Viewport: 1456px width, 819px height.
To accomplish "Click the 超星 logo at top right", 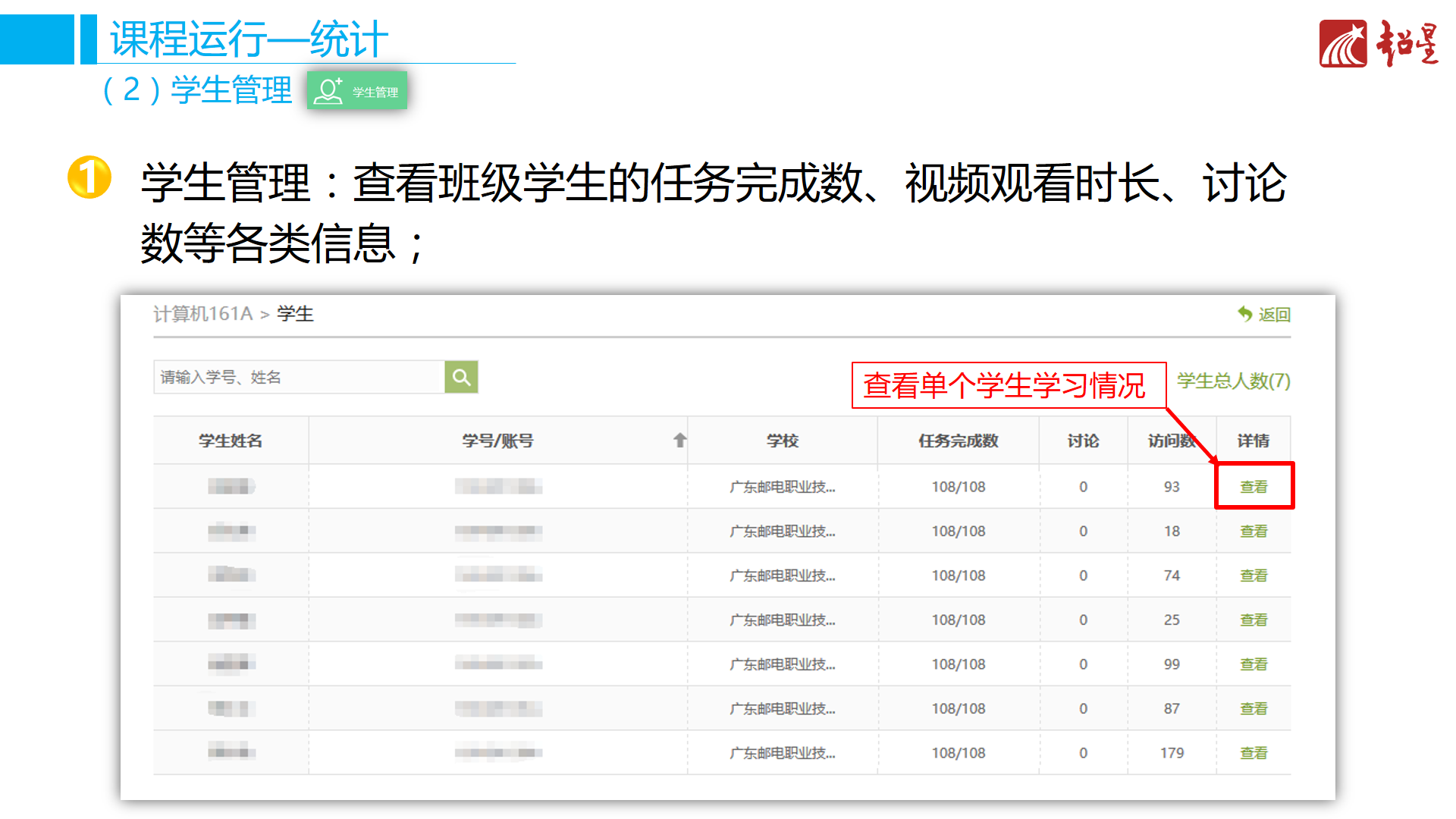I will pyautogui.click(x=1379, y=44).
